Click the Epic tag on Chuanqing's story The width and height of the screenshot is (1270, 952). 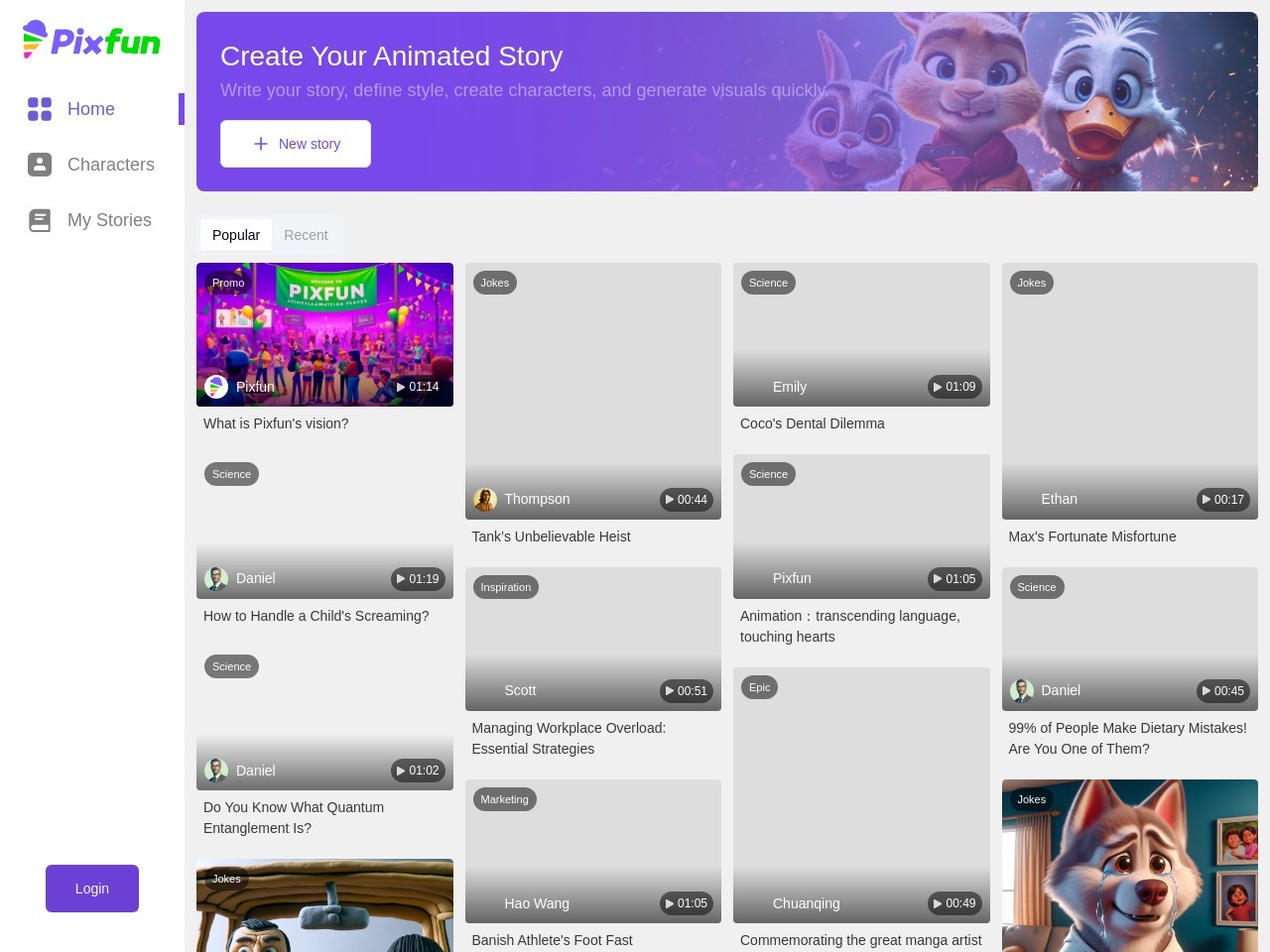(760, 687)
